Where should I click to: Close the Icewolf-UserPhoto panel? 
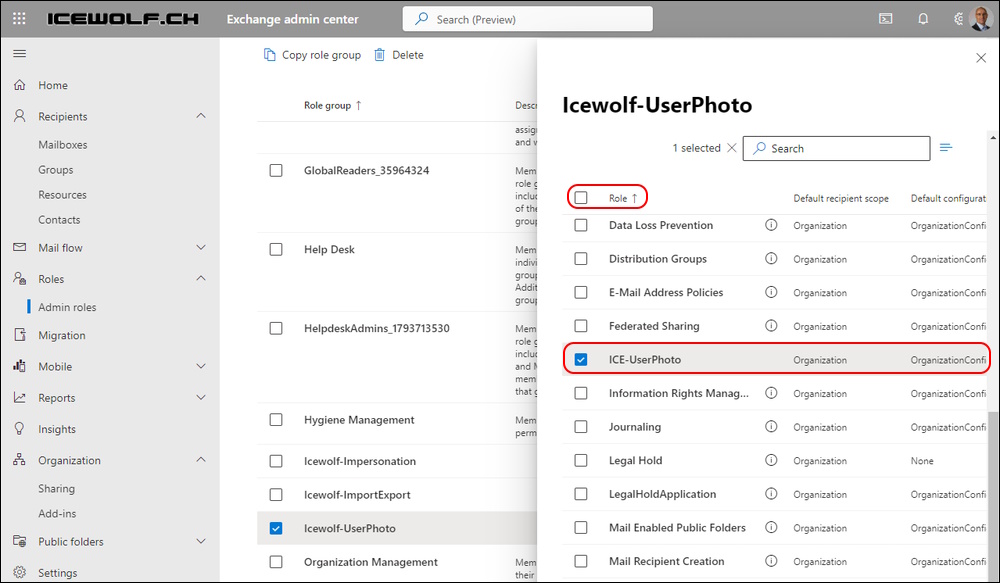pyautogui.click(x=981, y=58)
